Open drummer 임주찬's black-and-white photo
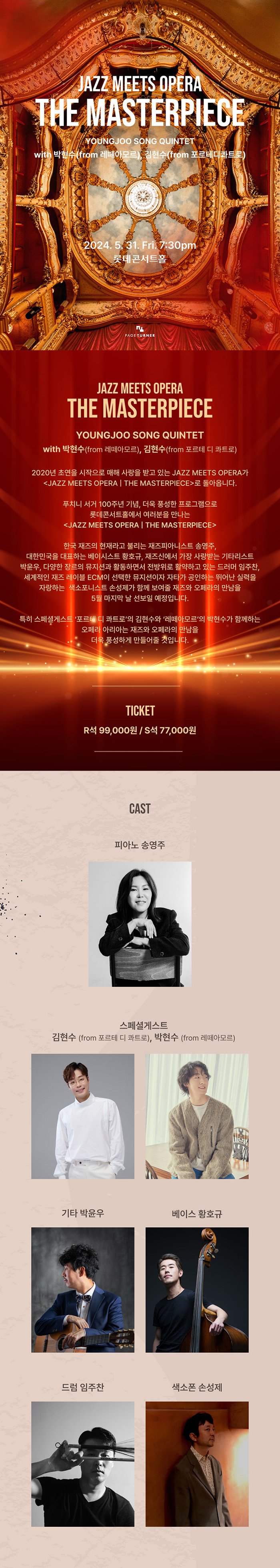Screen dimensions: 280x1568 tap(83, 1463)
